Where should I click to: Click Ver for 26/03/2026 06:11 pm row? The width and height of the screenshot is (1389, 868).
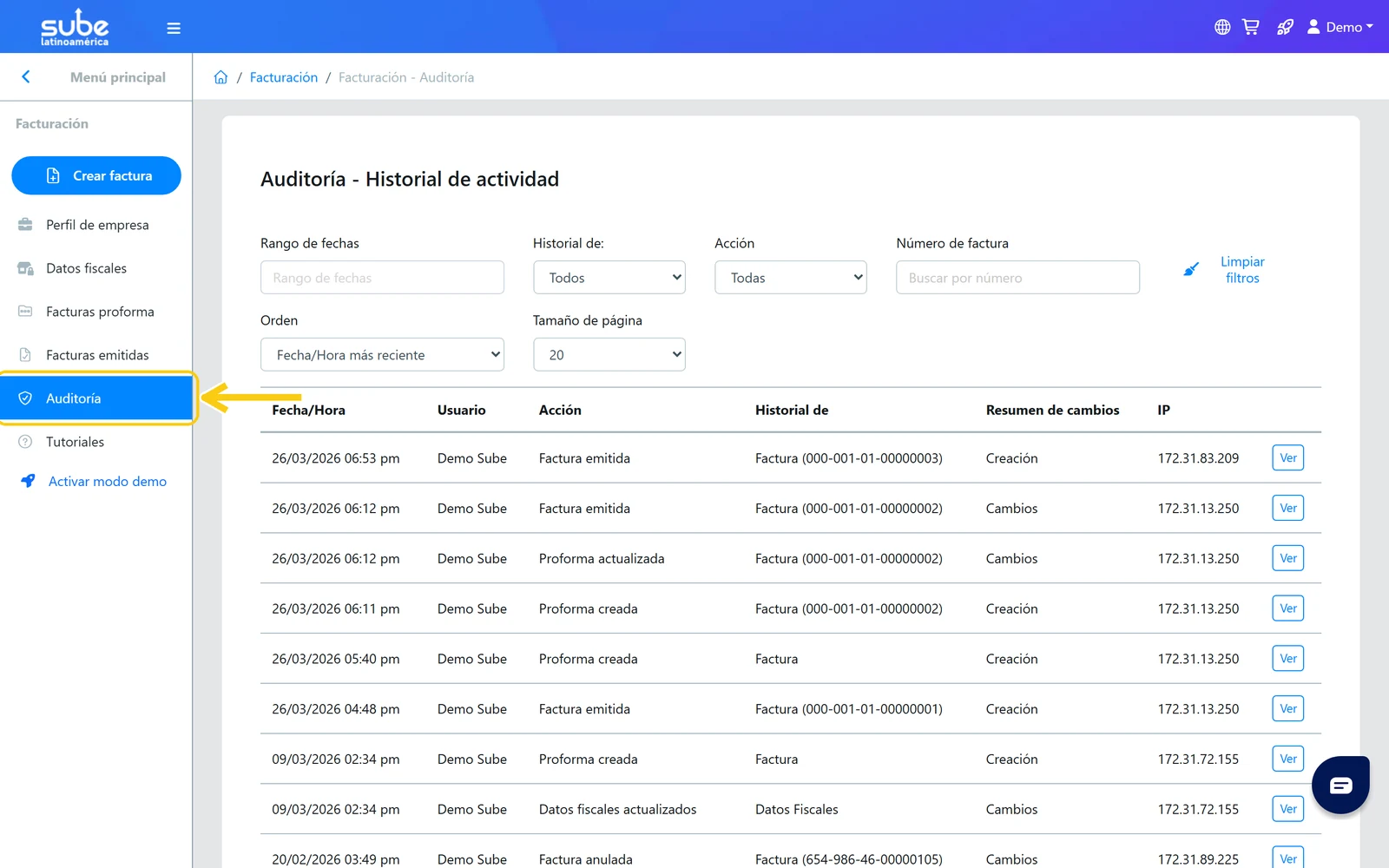click(1288, 608)
